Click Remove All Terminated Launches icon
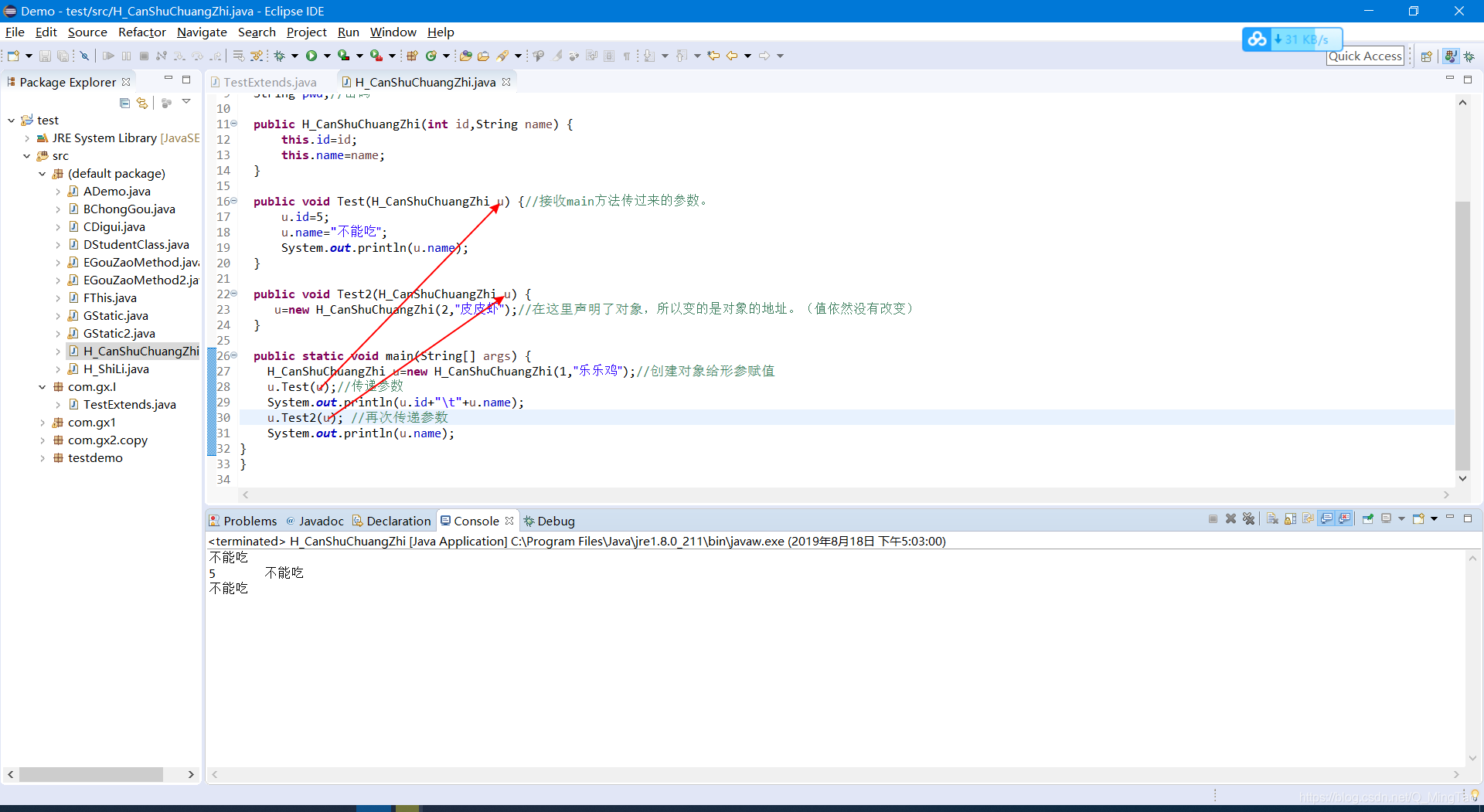The height and width of the screenshot is (812, 1484). tap(1248, 519)
